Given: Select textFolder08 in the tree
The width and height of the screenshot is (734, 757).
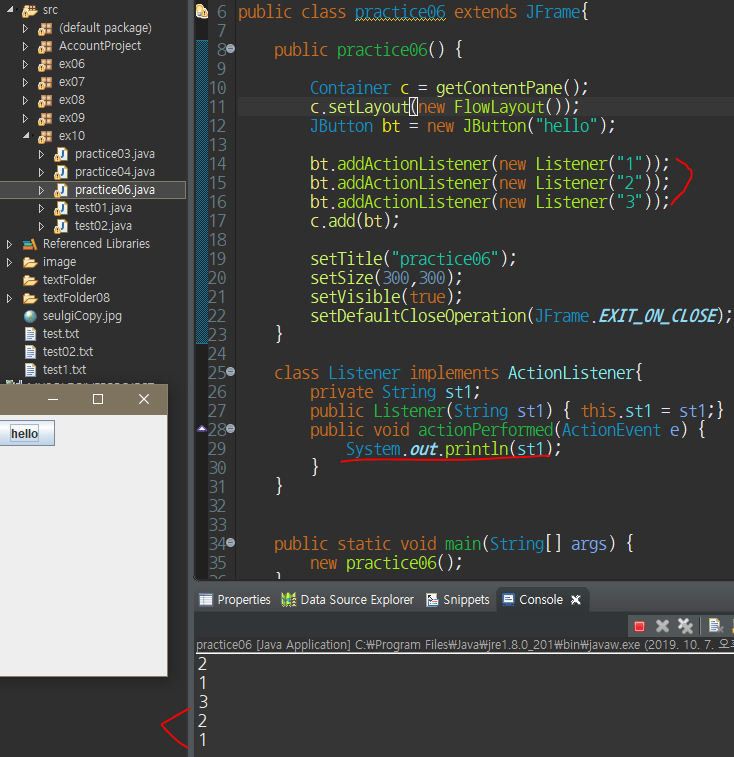Looking at the screenshot, I should point(76,298).
